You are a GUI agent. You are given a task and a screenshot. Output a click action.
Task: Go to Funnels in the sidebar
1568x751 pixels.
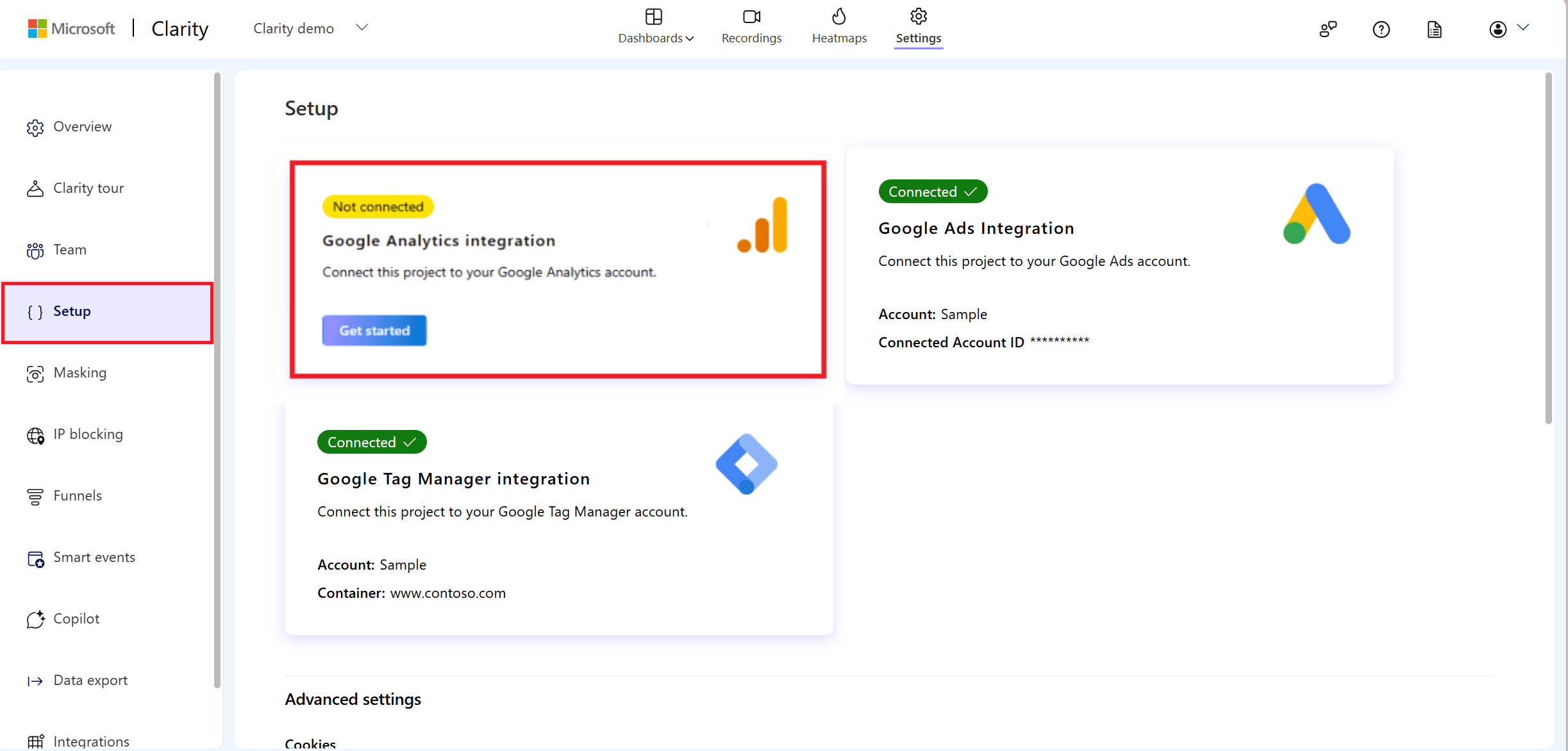click(x=77, y=496)
